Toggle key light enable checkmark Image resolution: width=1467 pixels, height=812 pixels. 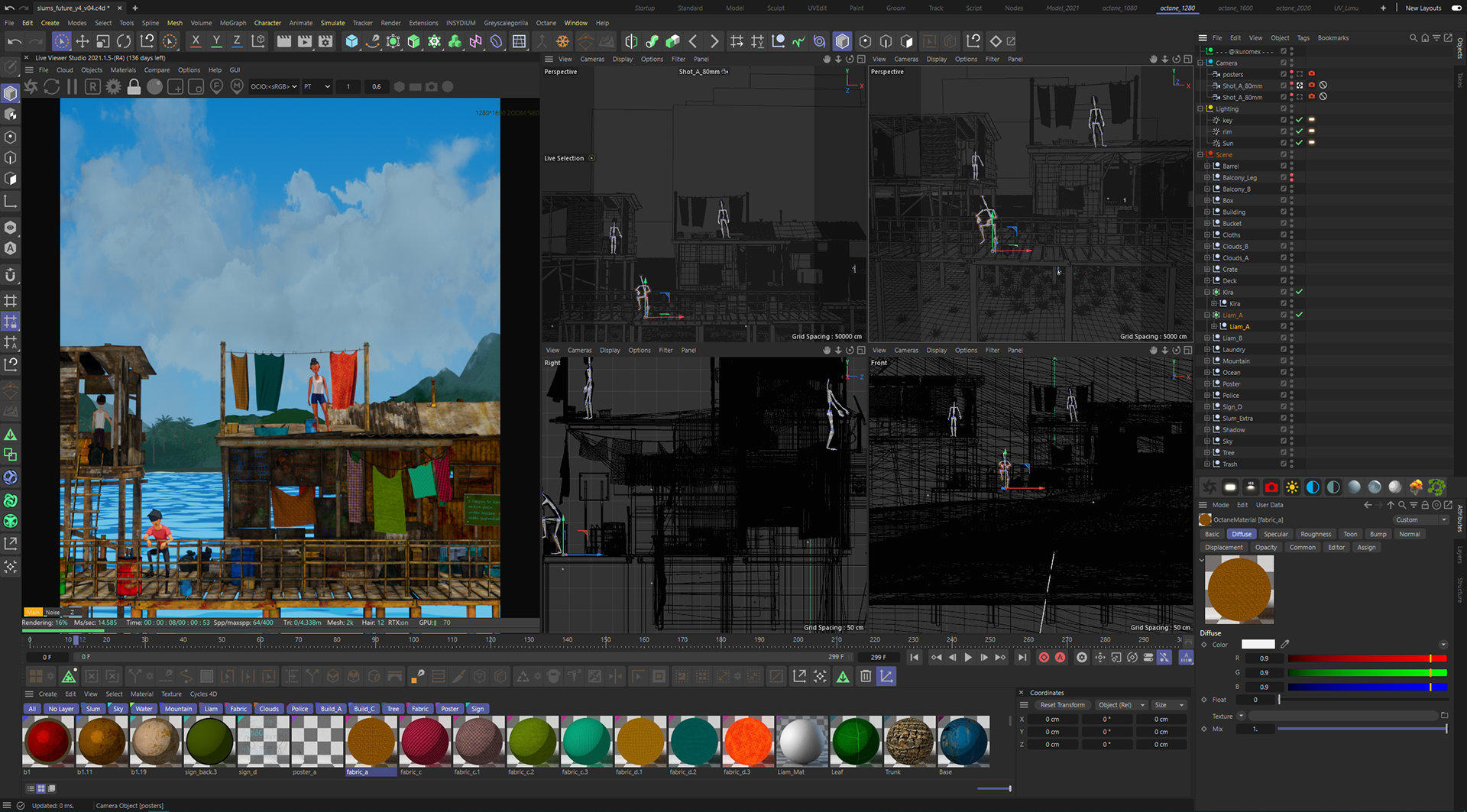1299,120
